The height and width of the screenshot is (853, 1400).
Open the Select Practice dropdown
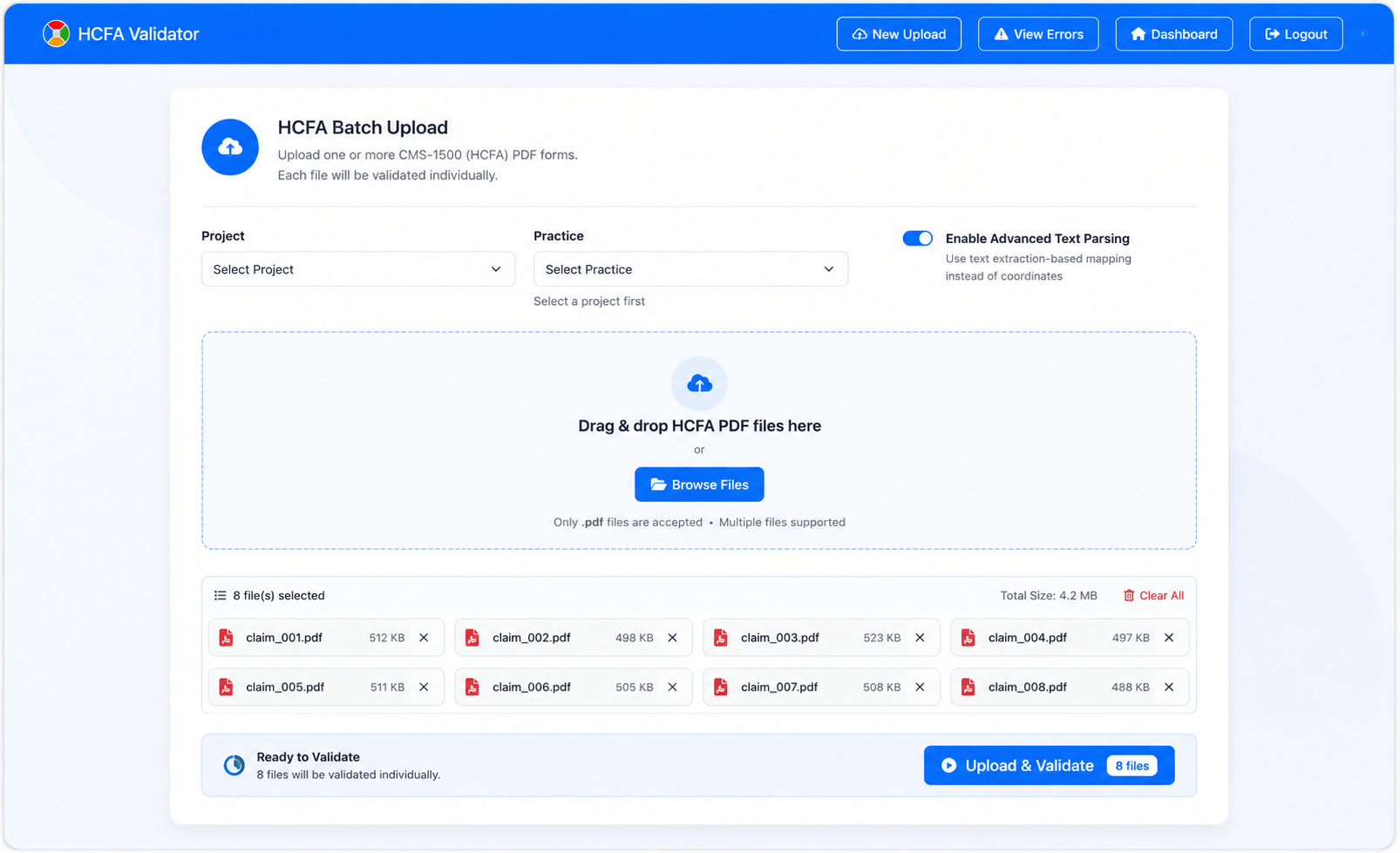click(690, 269)
